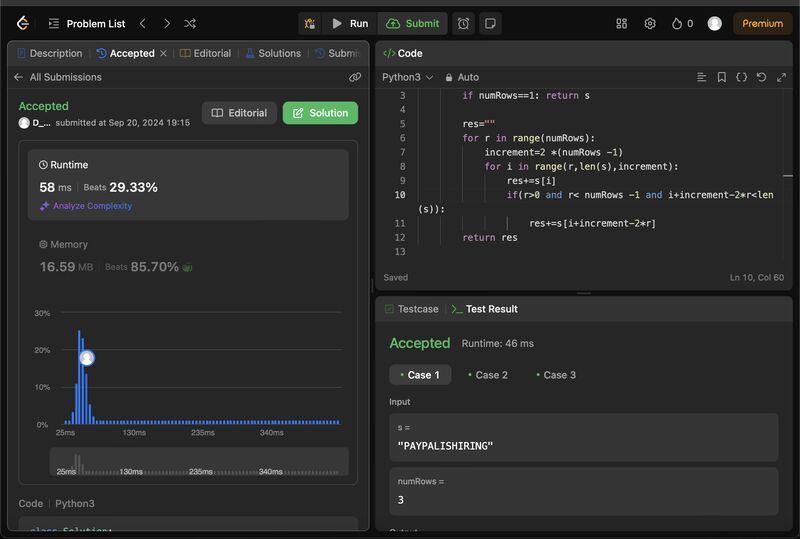Open the timer alarm clock icon
This screenshot has width=800, height=539.
(x=463, y=23)
